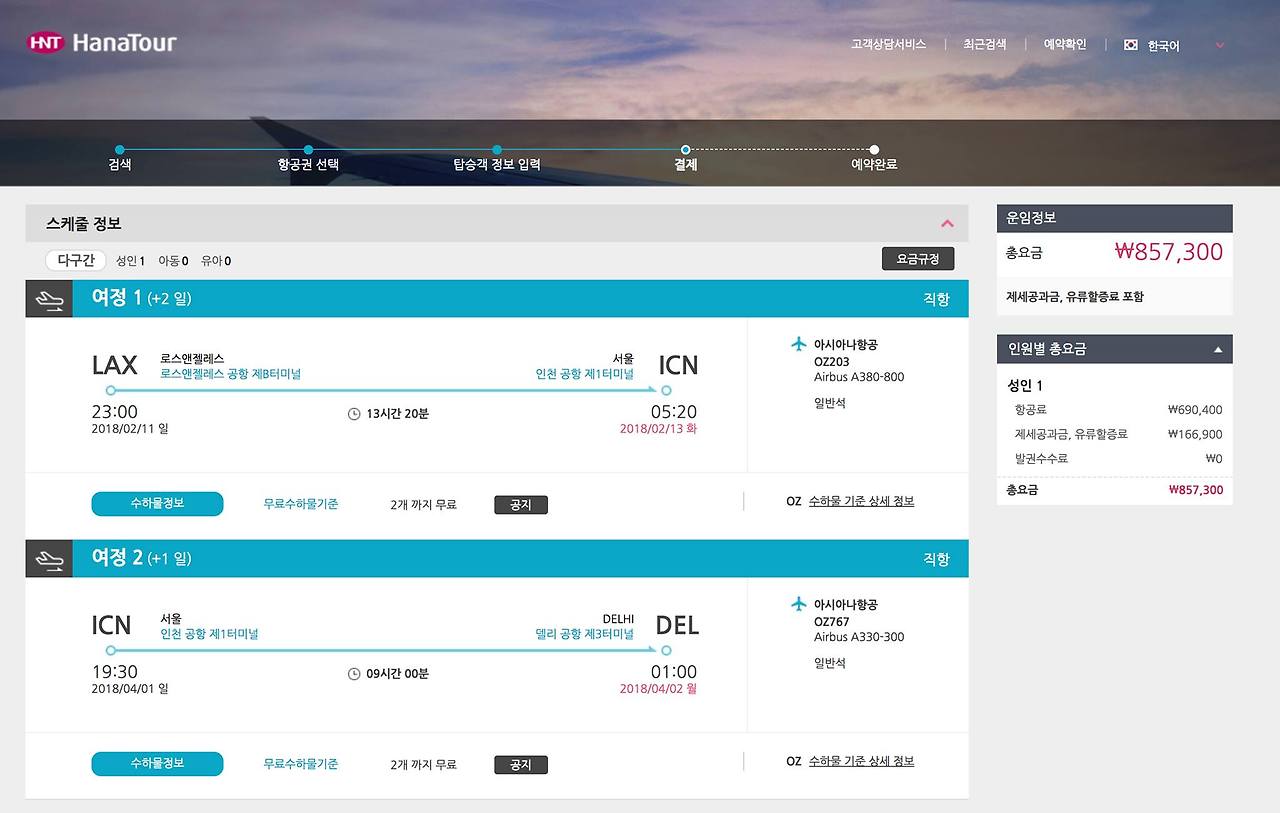Image resolution: width=1280 pixels, height=813 pixels.
Task: Click the Asiana airline icon for OZ203
Action: pyautogui.click(x=798, y=344)
